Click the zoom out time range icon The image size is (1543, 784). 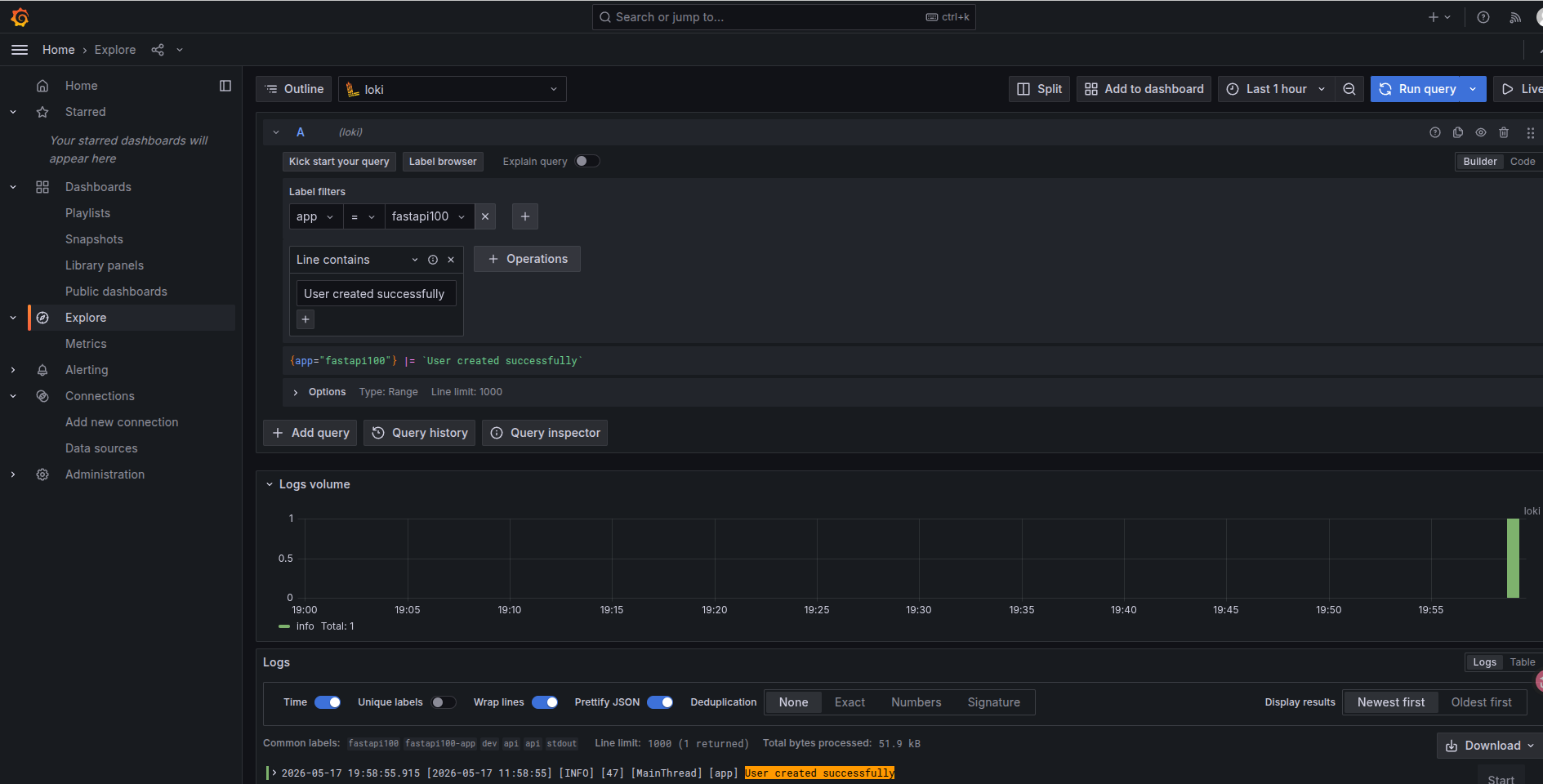pyautogui.click(x=1349, y=89)
